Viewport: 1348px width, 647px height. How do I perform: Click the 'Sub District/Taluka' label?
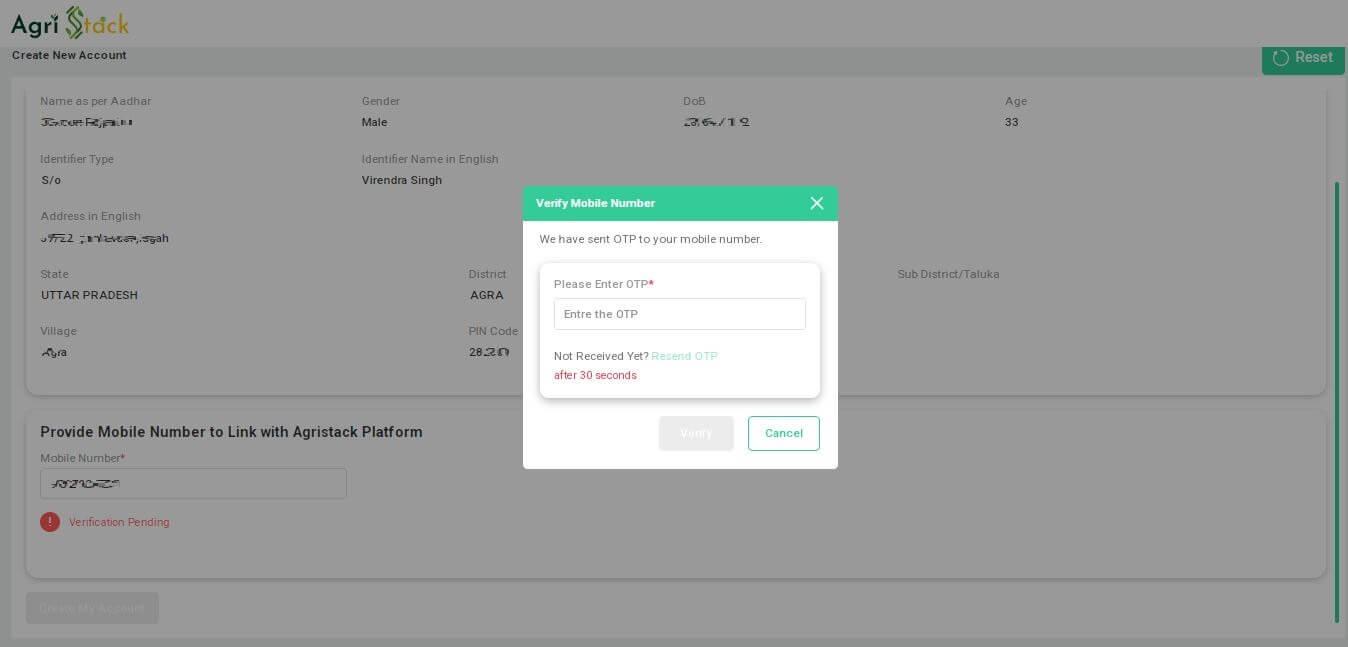(948, 274)
